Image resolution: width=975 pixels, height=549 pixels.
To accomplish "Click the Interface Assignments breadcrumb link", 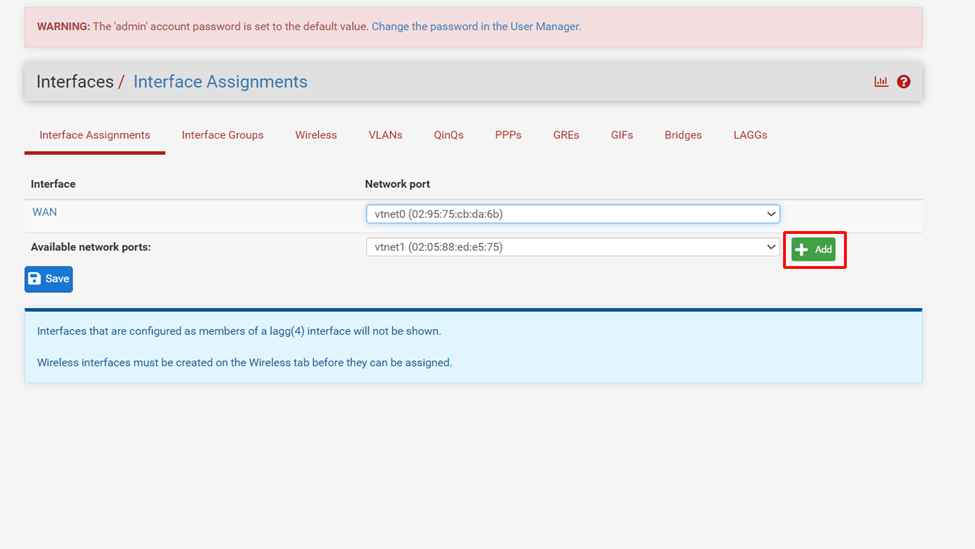I will [x=220, y=82].
